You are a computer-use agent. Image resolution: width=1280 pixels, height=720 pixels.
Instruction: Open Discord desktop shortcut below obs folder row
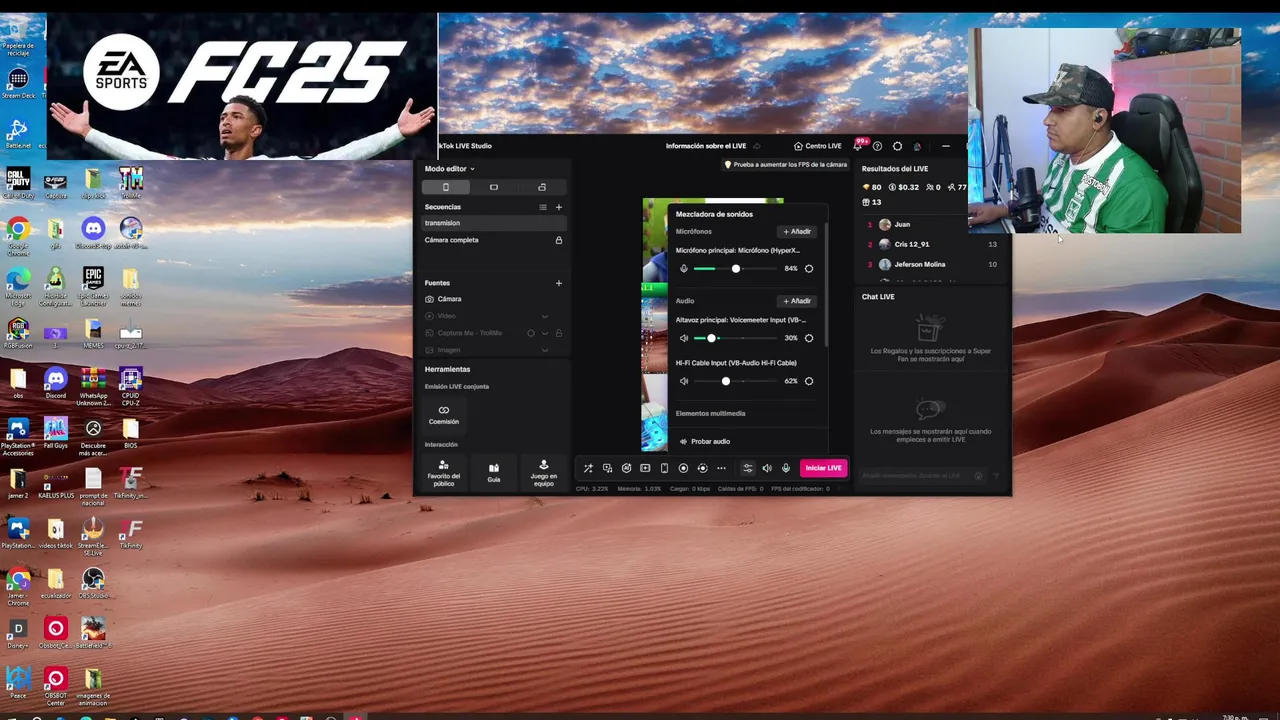coord(56,383)
